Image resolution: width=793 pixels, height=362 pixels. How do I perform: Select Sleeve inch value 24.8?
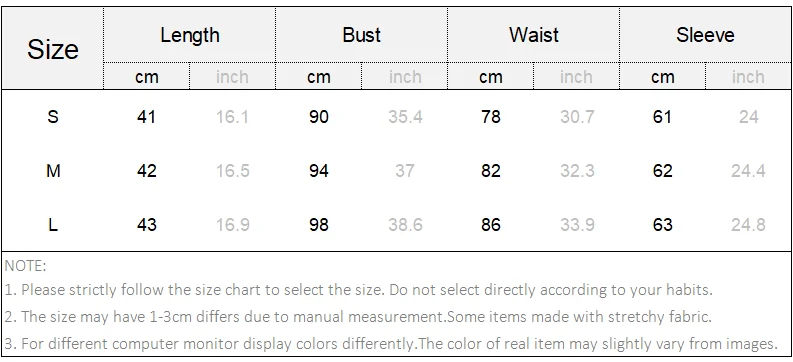pyautogui.click(x=748, y=224)
